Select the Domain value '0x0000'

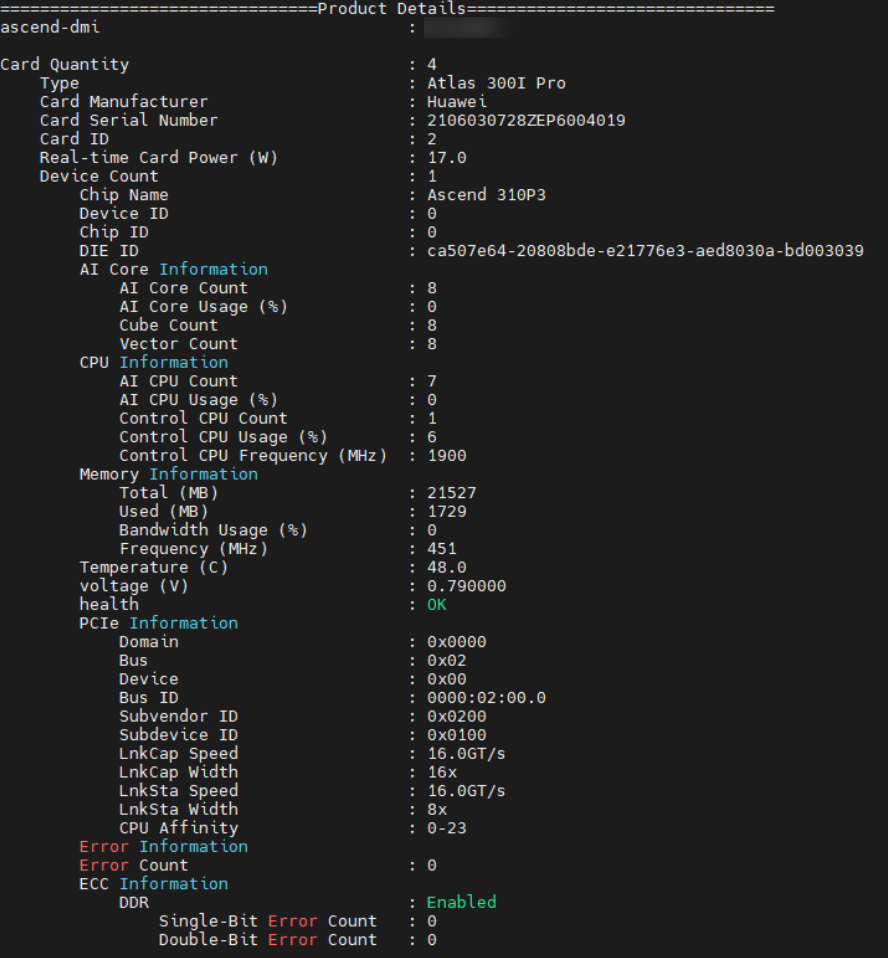457,642
